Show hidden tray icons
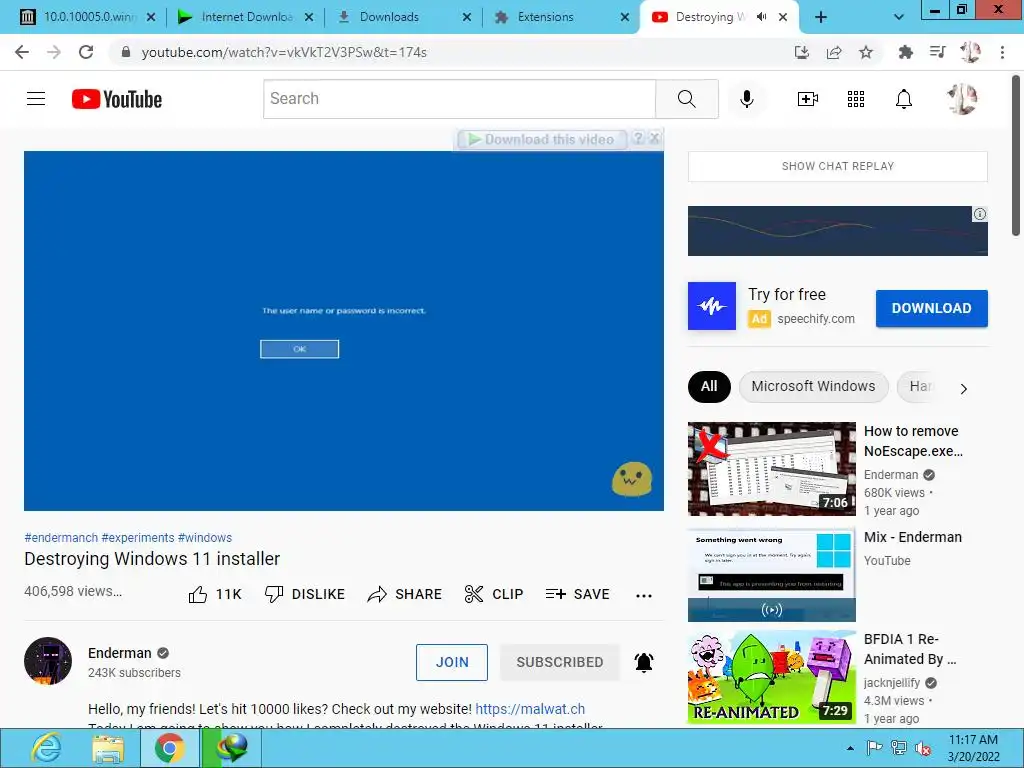 850,748
